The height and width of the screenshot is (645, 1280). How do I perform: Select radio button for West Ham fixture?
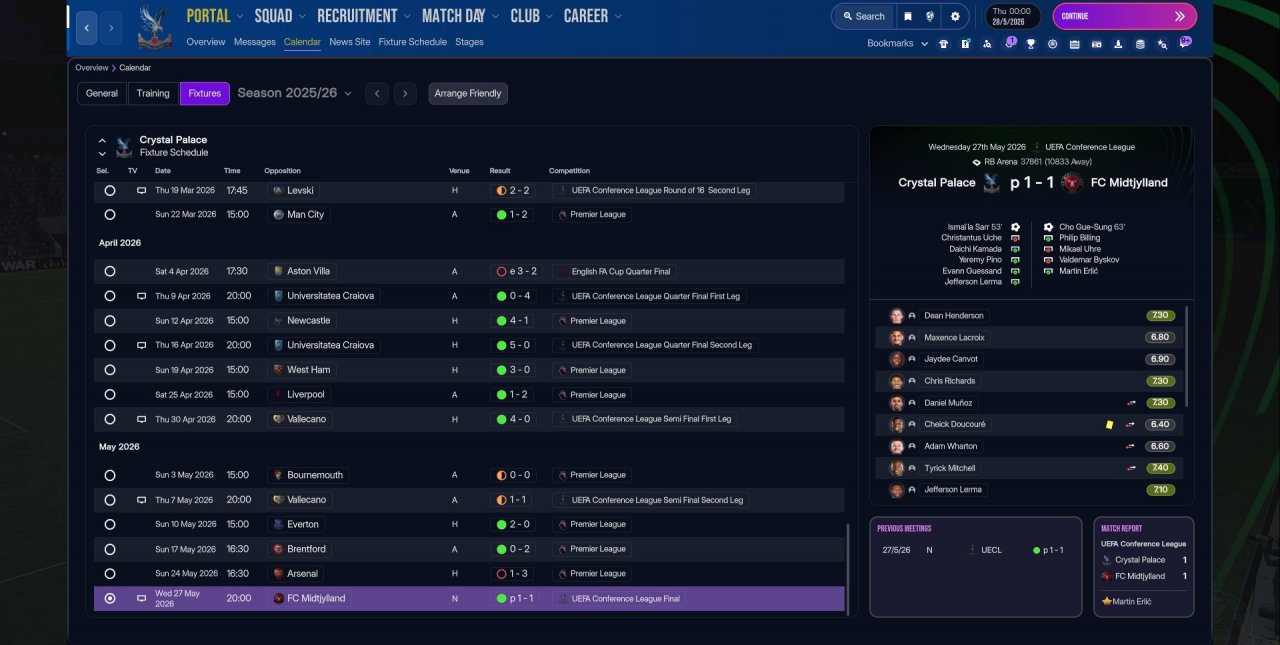tap(109, 370)
